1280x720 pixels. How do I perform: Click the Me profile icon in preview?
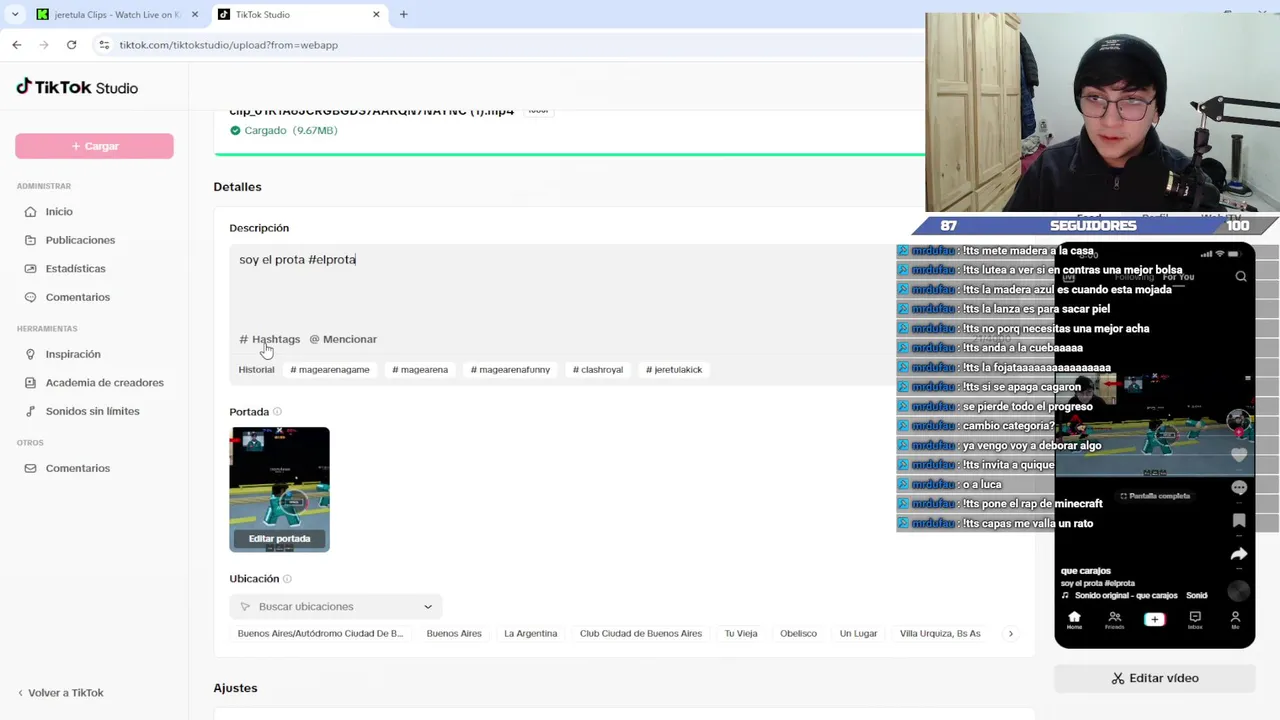[x=1235, y=619]
